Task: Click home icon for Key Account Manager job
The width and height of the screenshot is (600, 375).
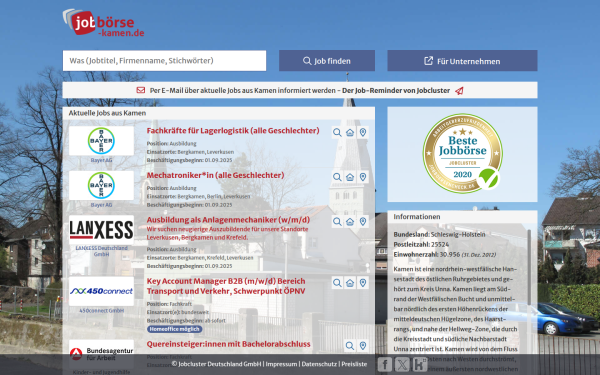Action: tap(350, 283)
